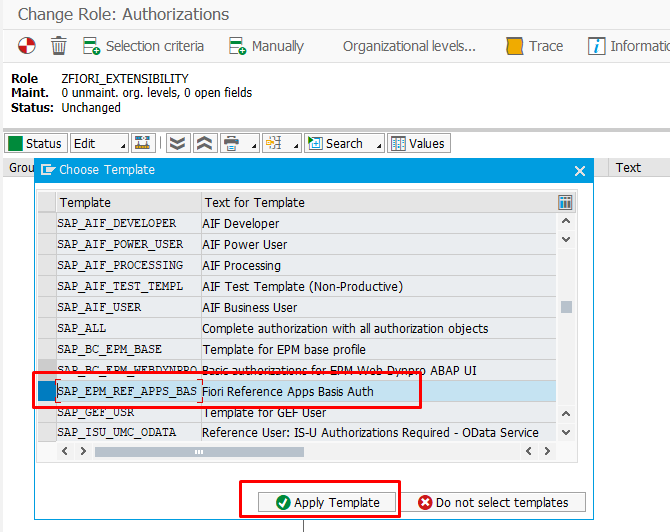Open the dropdown arrow beside printer icon

[x=253, y=146]
